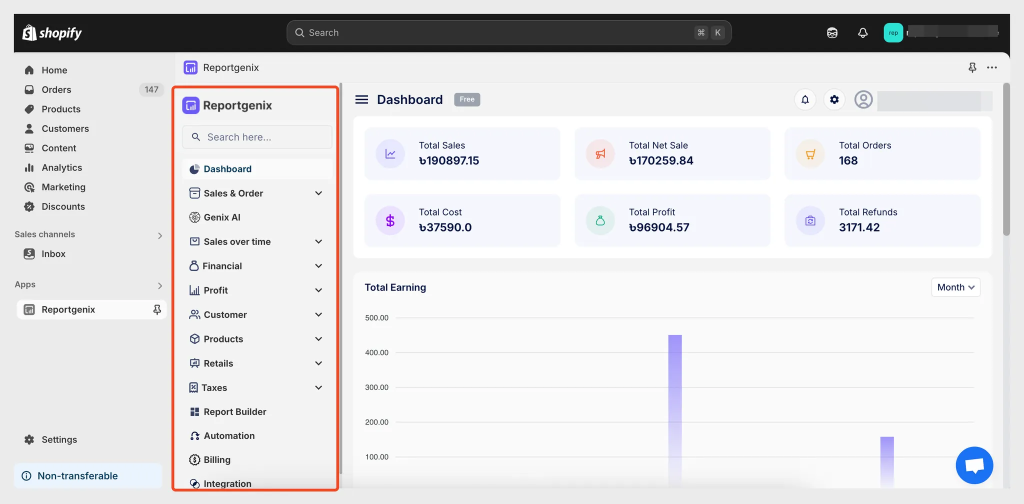Click the Genix AI sidebar icon
Screen dimensions: 1024x504
coord(194,217)
